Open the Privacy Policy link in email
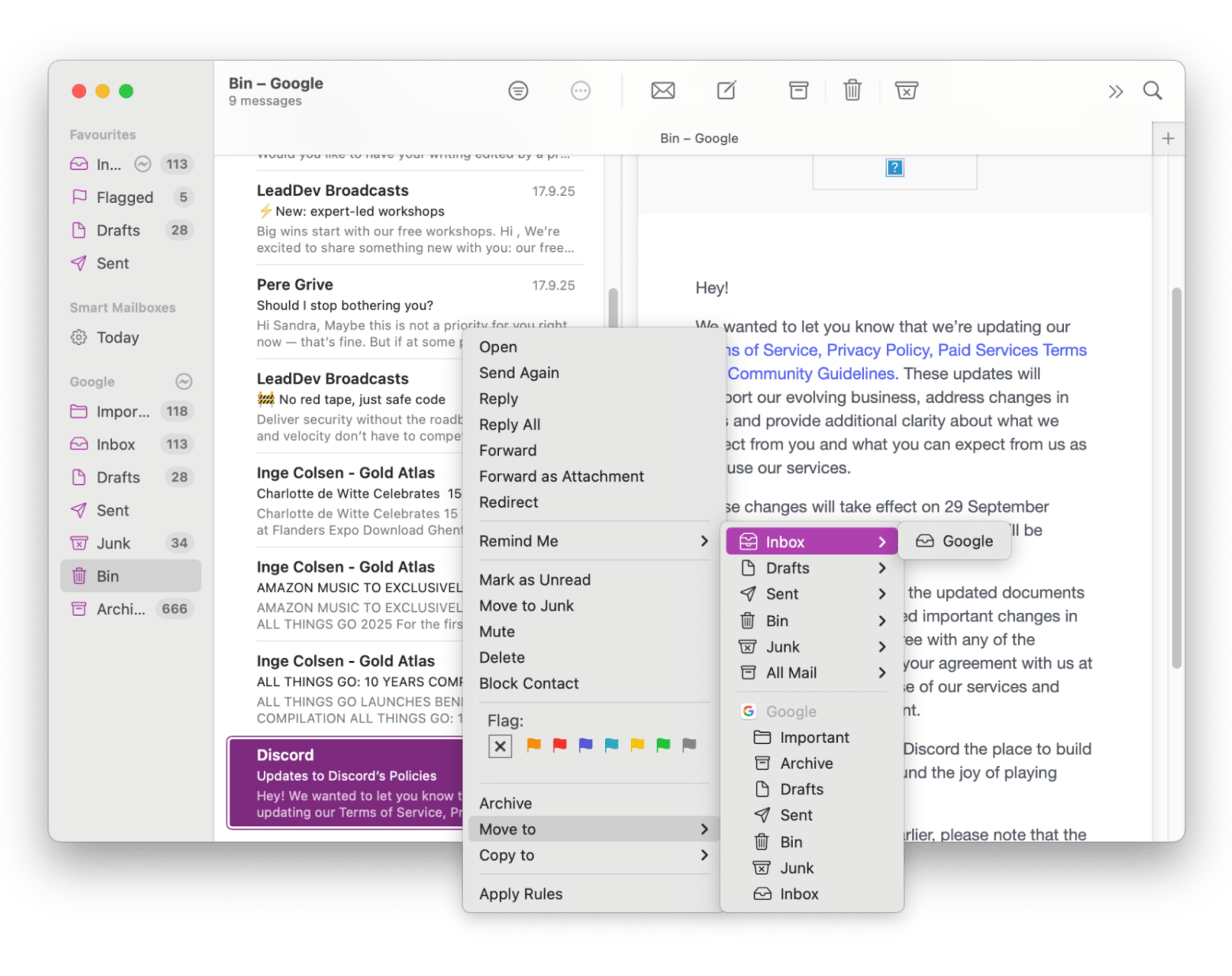Screen dimensions: 1232x976 tap(879, 350)
